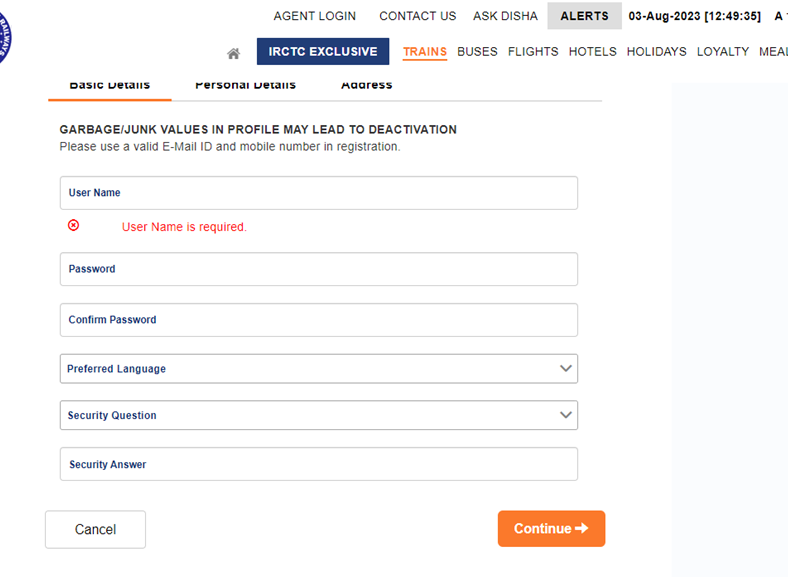Open the IRCTC EXCLUSIVE menu
This screenshot has height=577, width=788.
click(x=323, y=52)
